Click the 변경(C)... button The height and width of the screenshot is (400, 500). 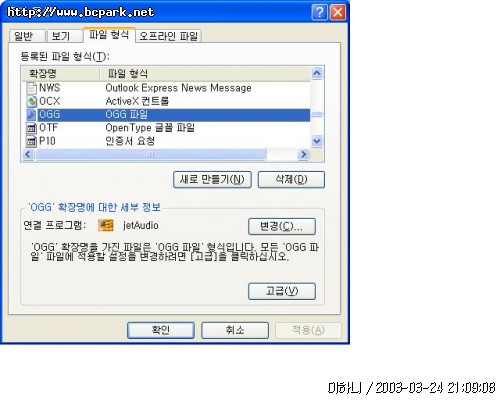282,226
